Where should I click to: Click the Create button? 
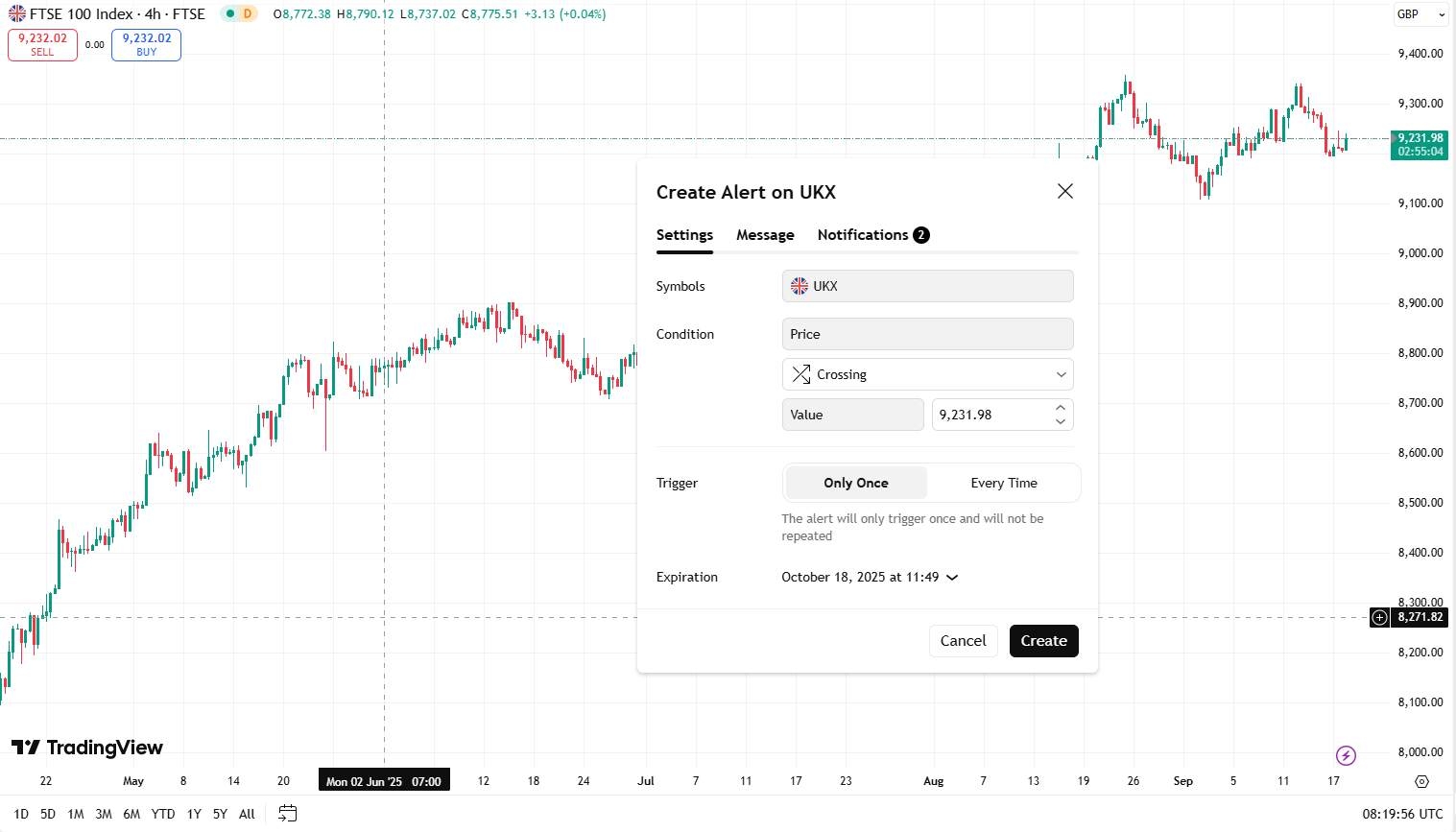coord(1043,641)
